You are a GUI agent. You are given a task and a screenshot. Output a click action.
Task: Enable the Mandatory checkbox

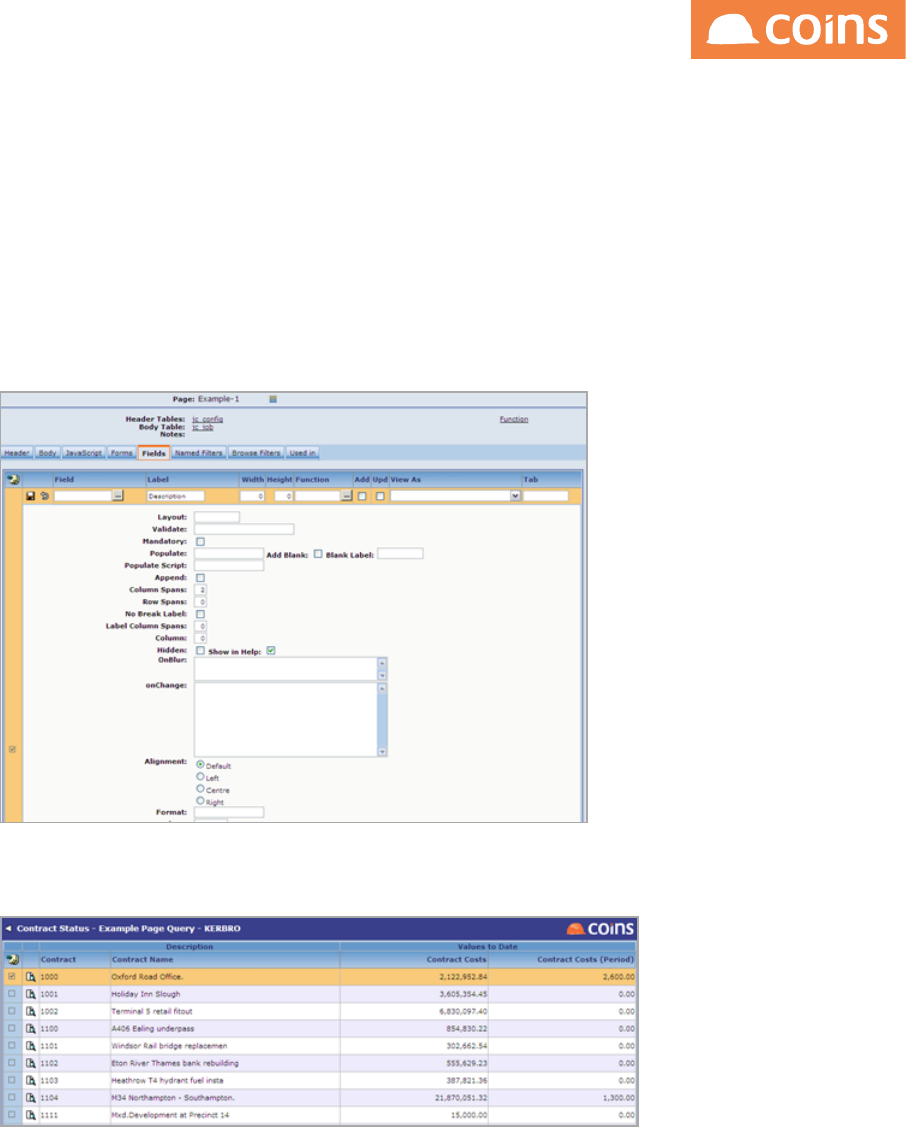(x=200, y=541)
